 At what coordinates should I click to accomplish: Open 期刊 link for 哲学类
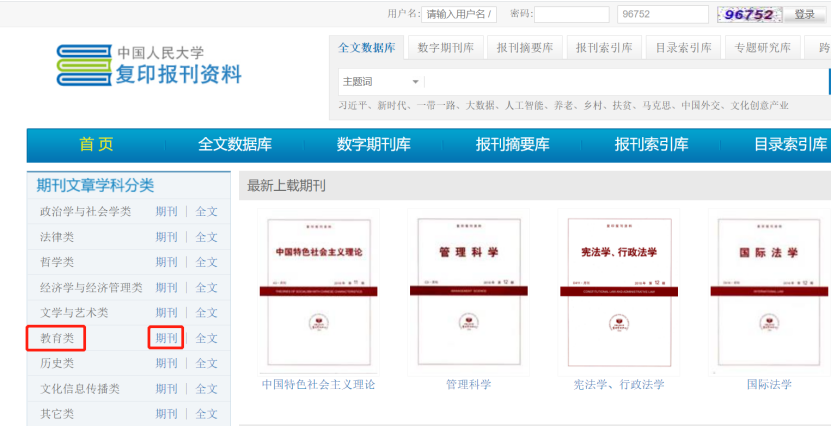[x=166, y=262]
